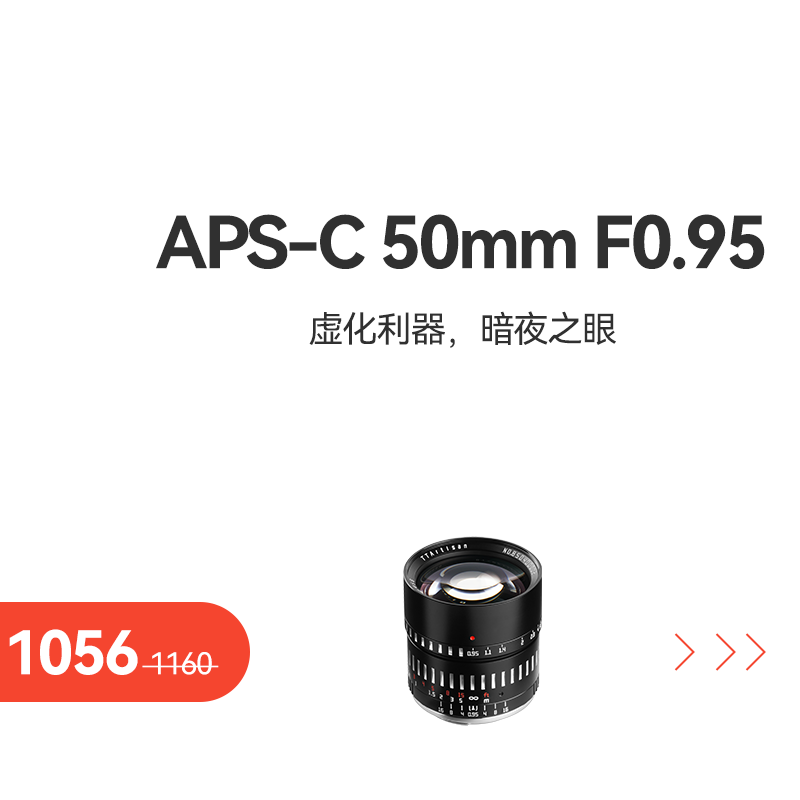
Task: Click the F0.95 text in headline
Action: point(680,242)
